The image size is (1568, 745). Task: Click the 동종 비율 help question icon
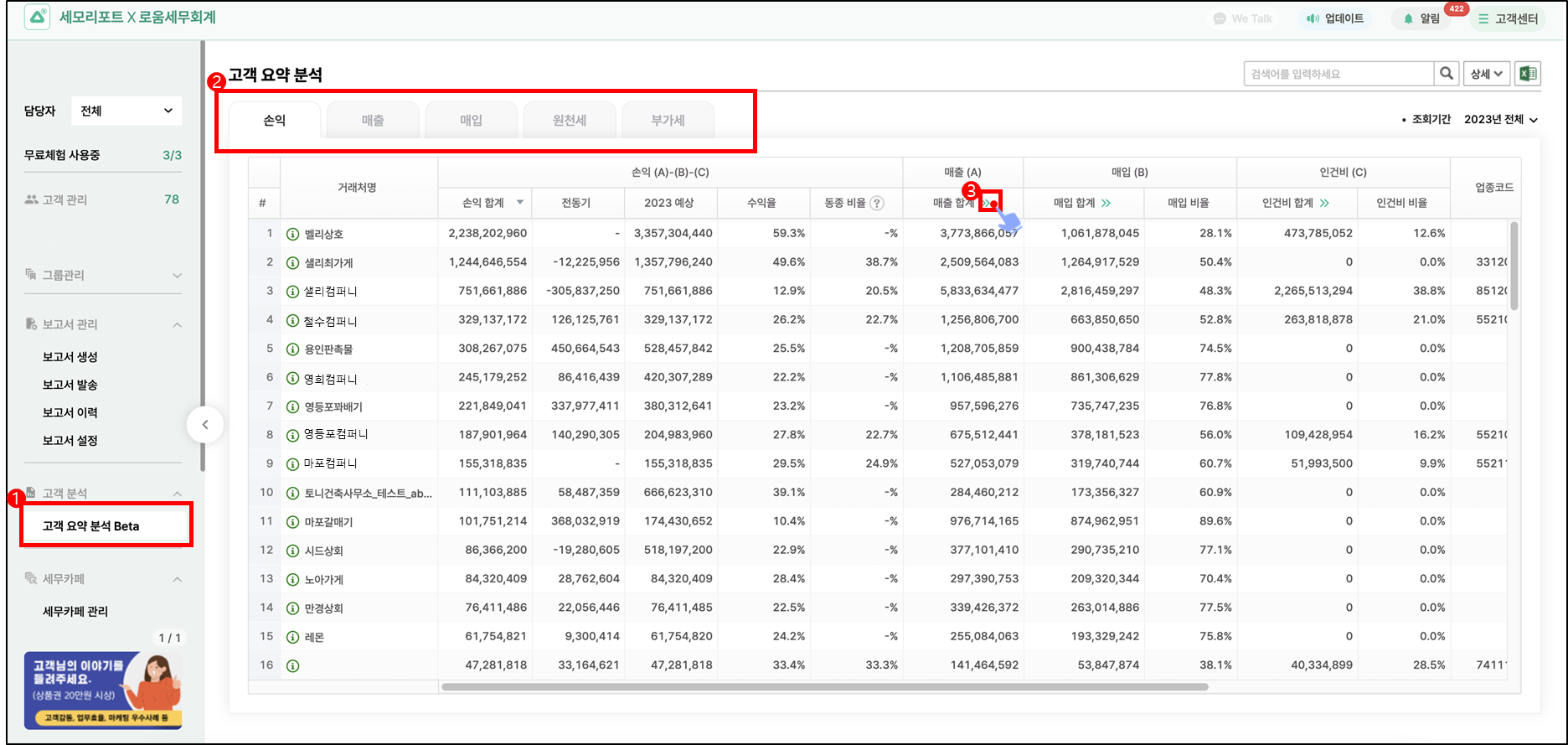point(877,203)
